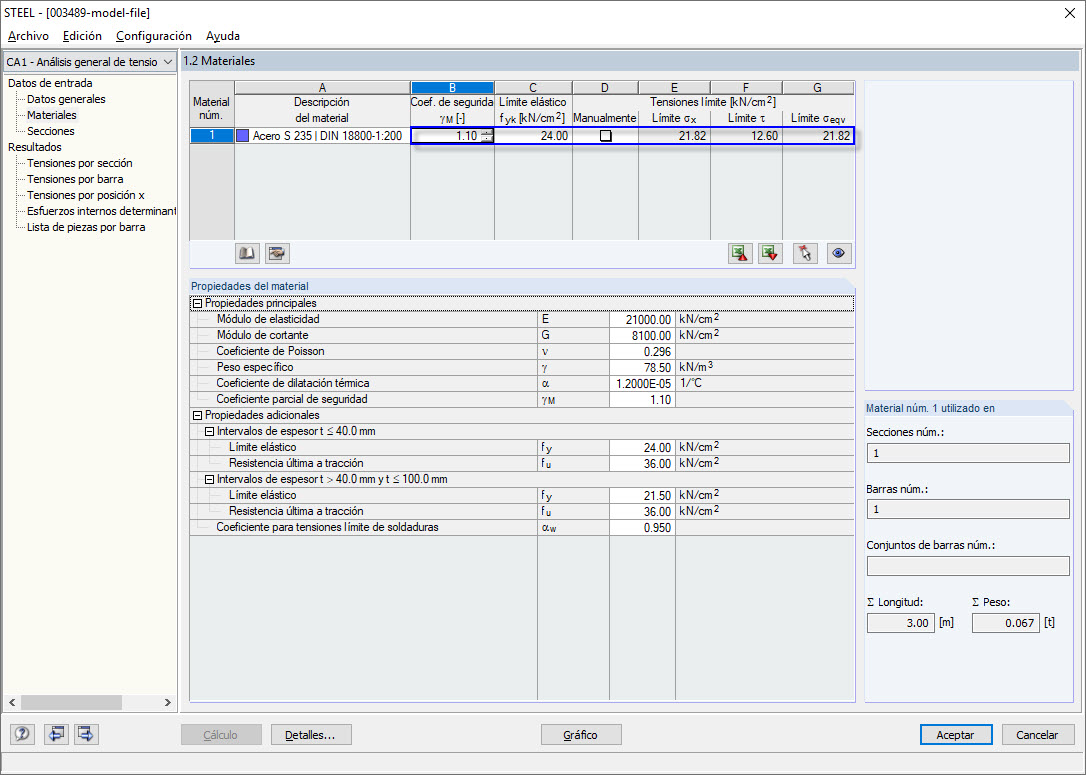Go to previous window with left arrow icon
1086x775 pixels.
(x=56, y=733)
